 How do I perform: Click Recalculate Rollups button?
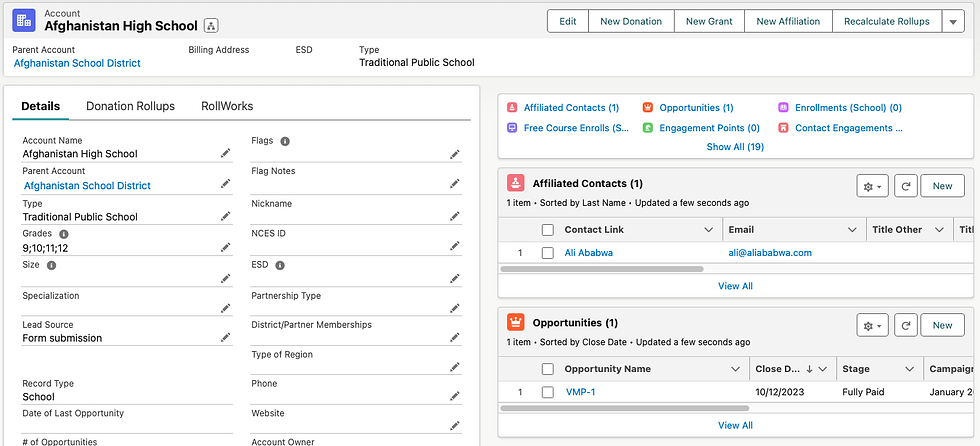(887, 21)
